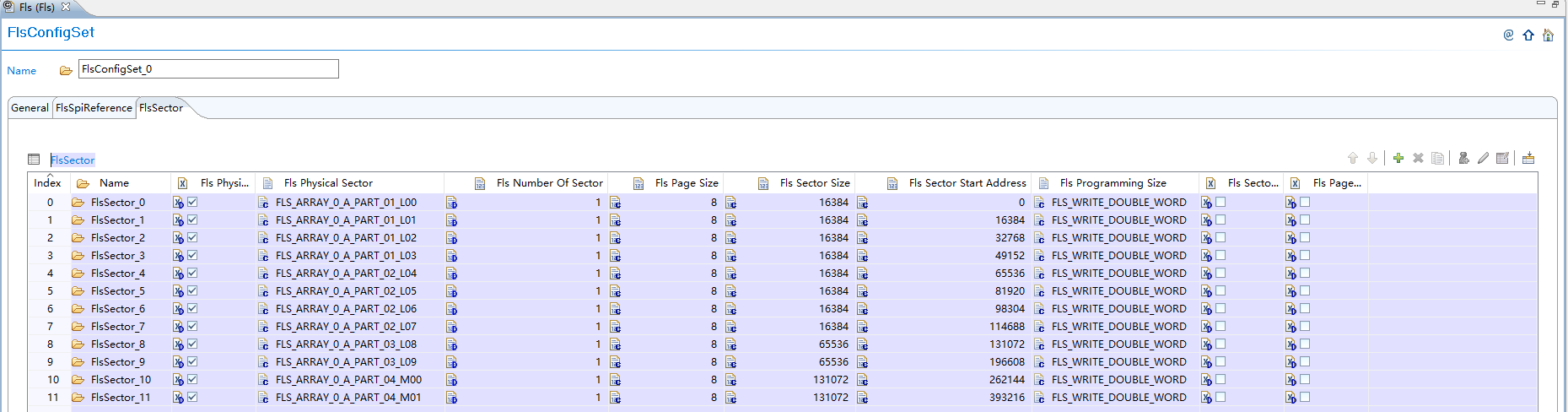The height and width of the screenshot is (412, 1568).
Task: Click the Number Of Sector icon in FlsSector_0 row
Action: [451, 203]
